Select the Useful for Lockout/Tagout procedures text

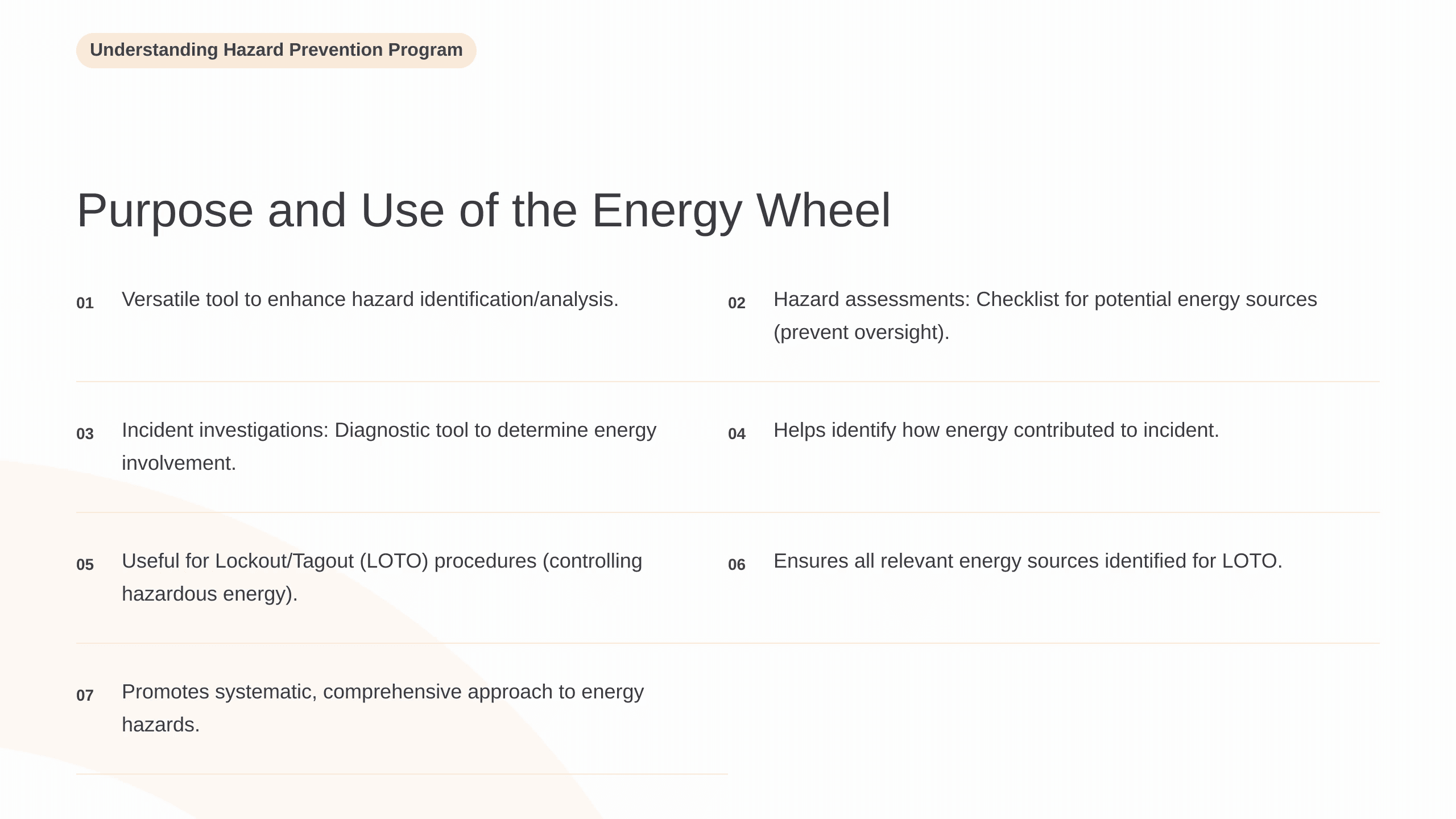pyautogui.click(x=382, y=577)
